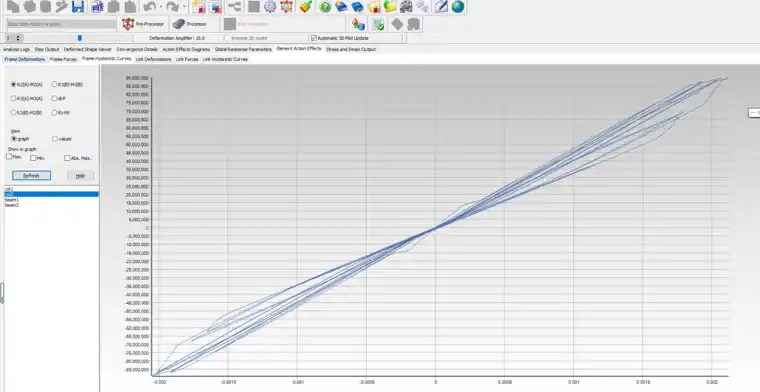Click the grey stacked-blocks icon after diamond
The height and width of the screenshot is (392, 760).
click(x=413, y=24)
